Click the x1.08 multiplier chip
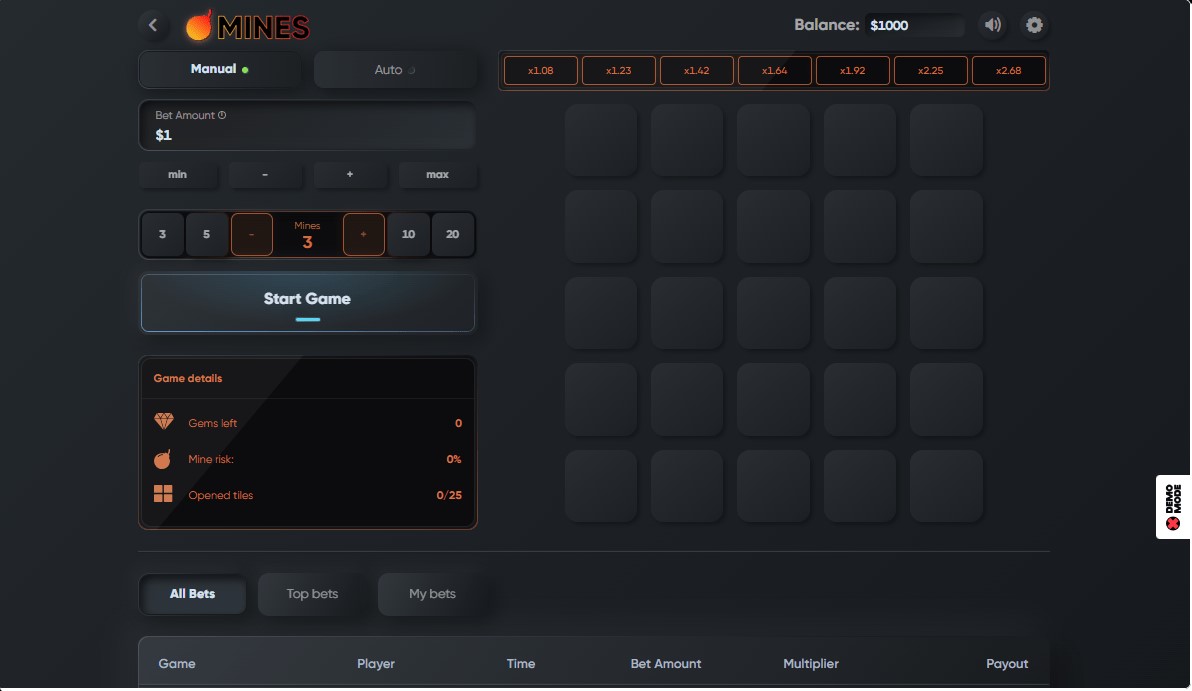The height and width of the screenshot is (691, 1192). pos(541,71)
